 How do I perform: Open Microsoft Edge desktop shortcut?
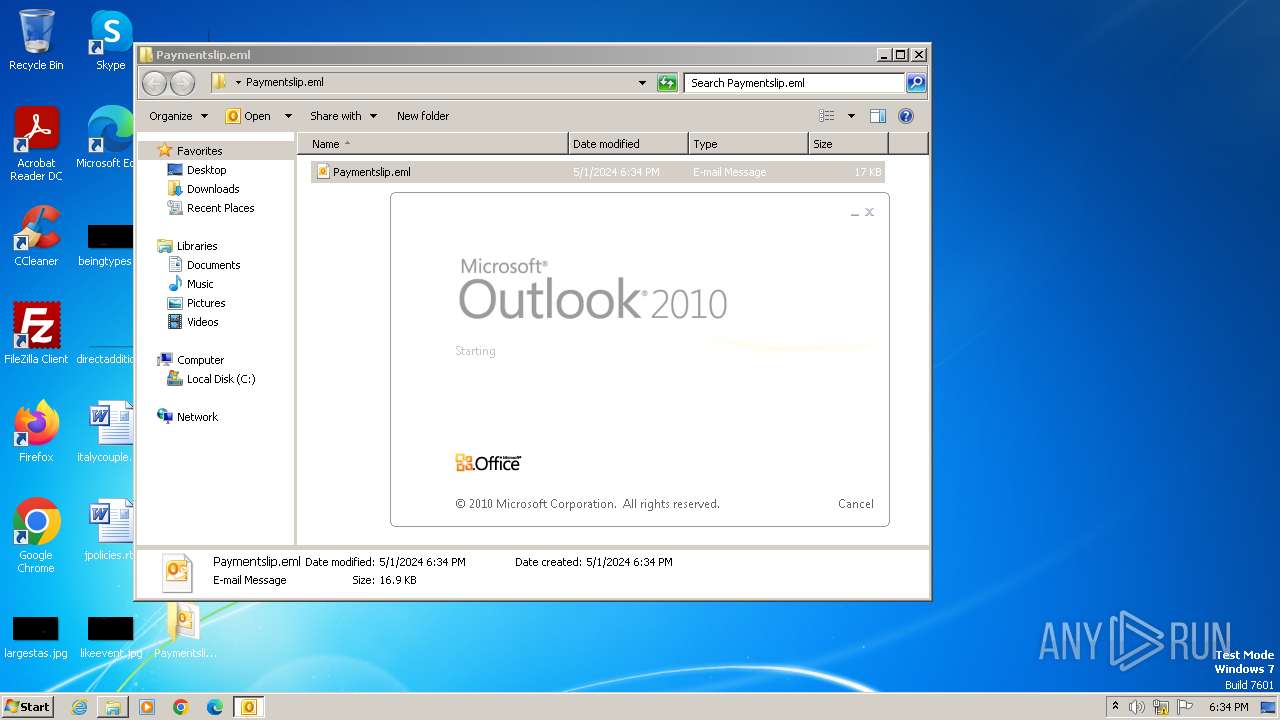click(108, 138)
